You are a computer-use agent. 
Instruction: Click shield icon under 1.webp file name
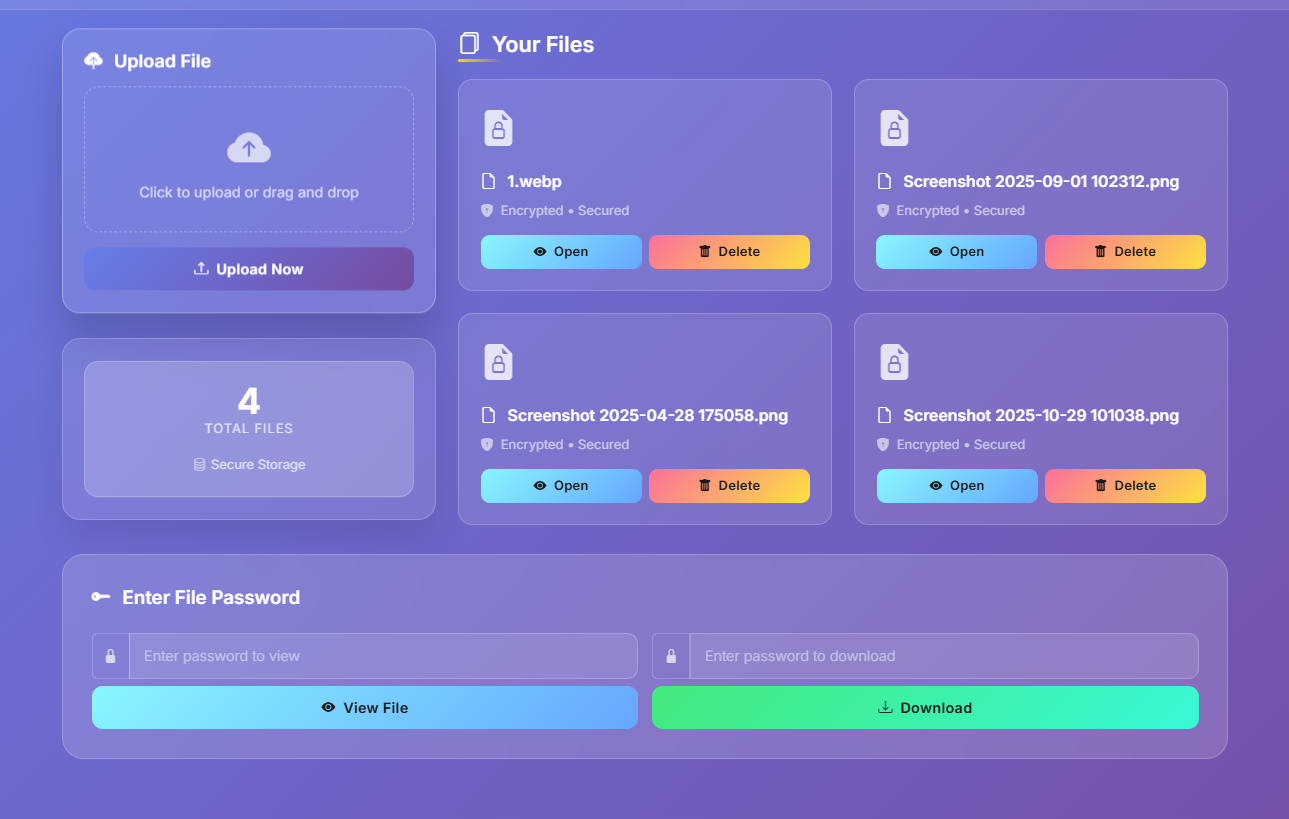coord(487,211)
